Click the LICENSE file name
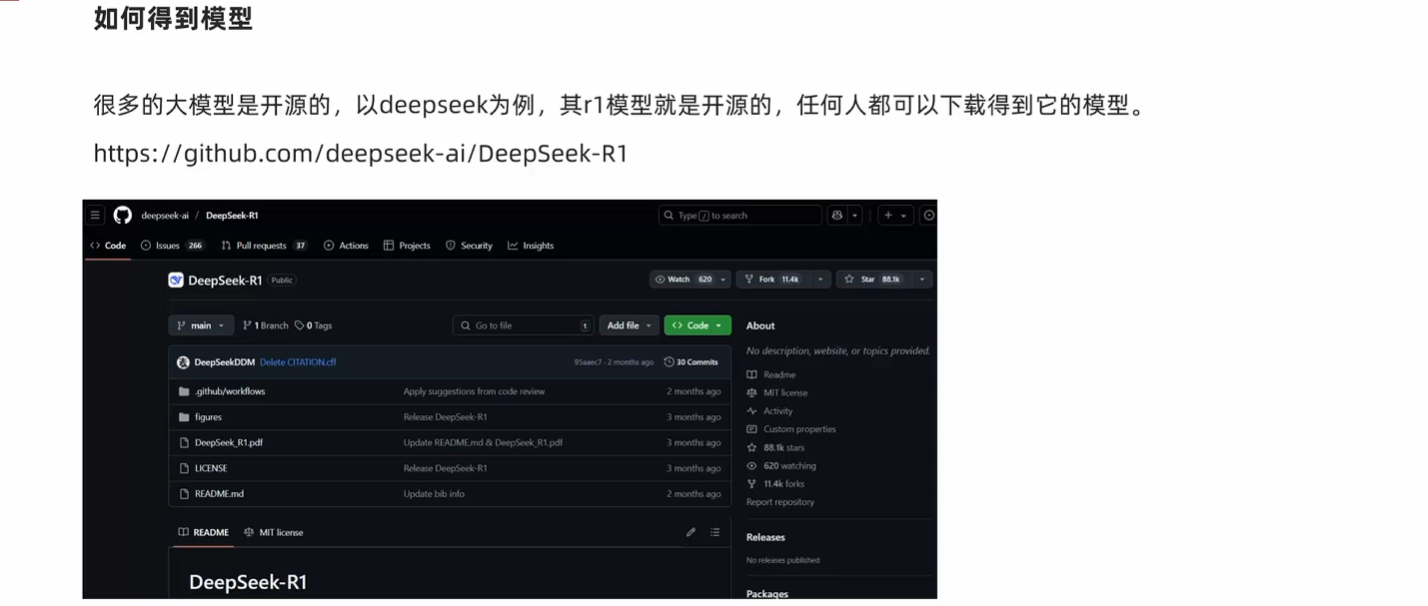 point(211,468)
